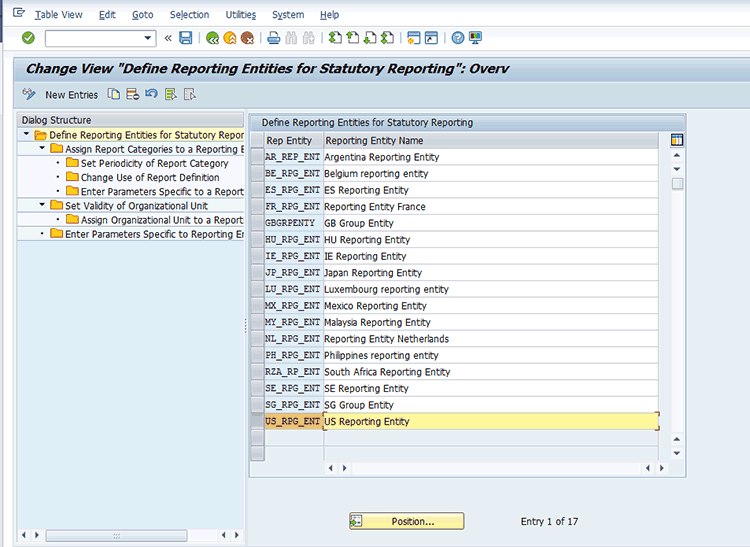Open Help via question mark icon
750x547 pixels.
[458, 38]
